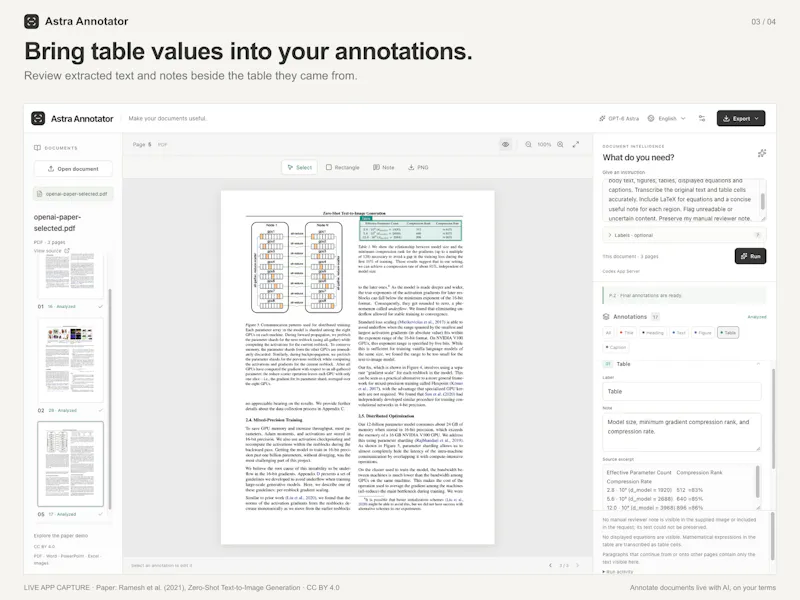This screenshot has width=800, height=600.
Task: Open the English language dropdown
Action: point(666,118)
